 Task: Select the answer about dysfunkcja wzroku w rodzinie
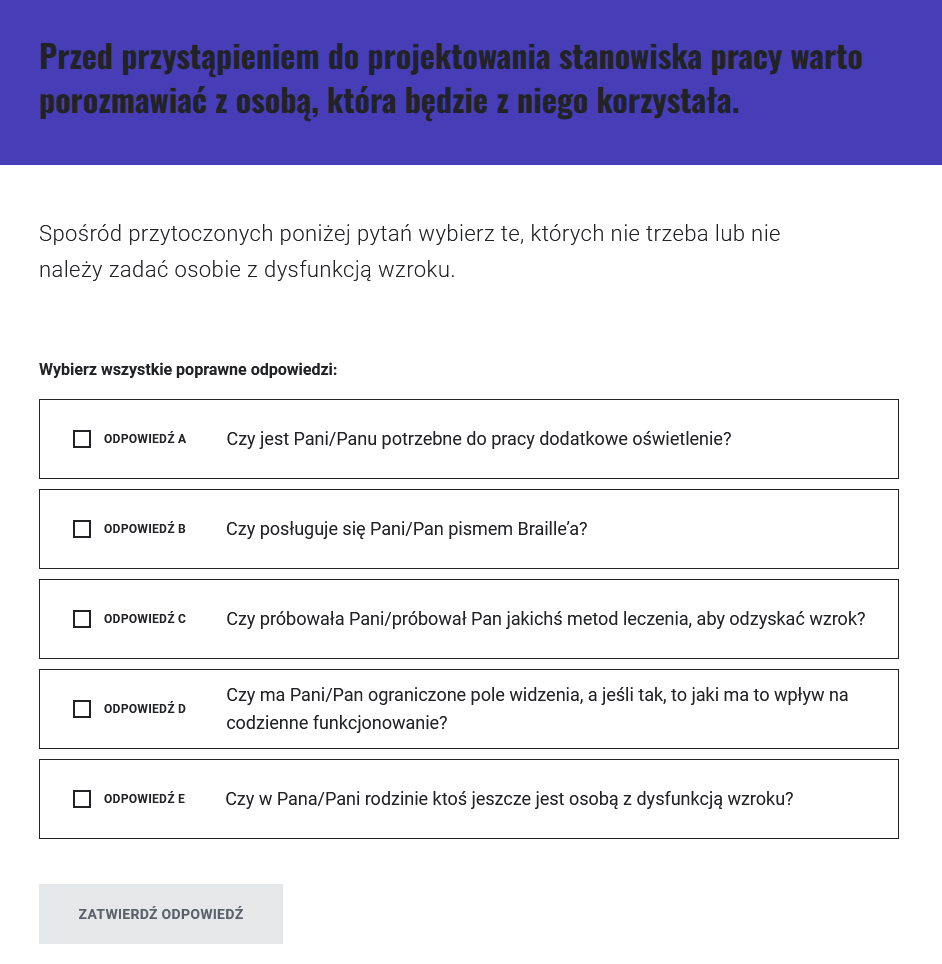pos(509,799)
